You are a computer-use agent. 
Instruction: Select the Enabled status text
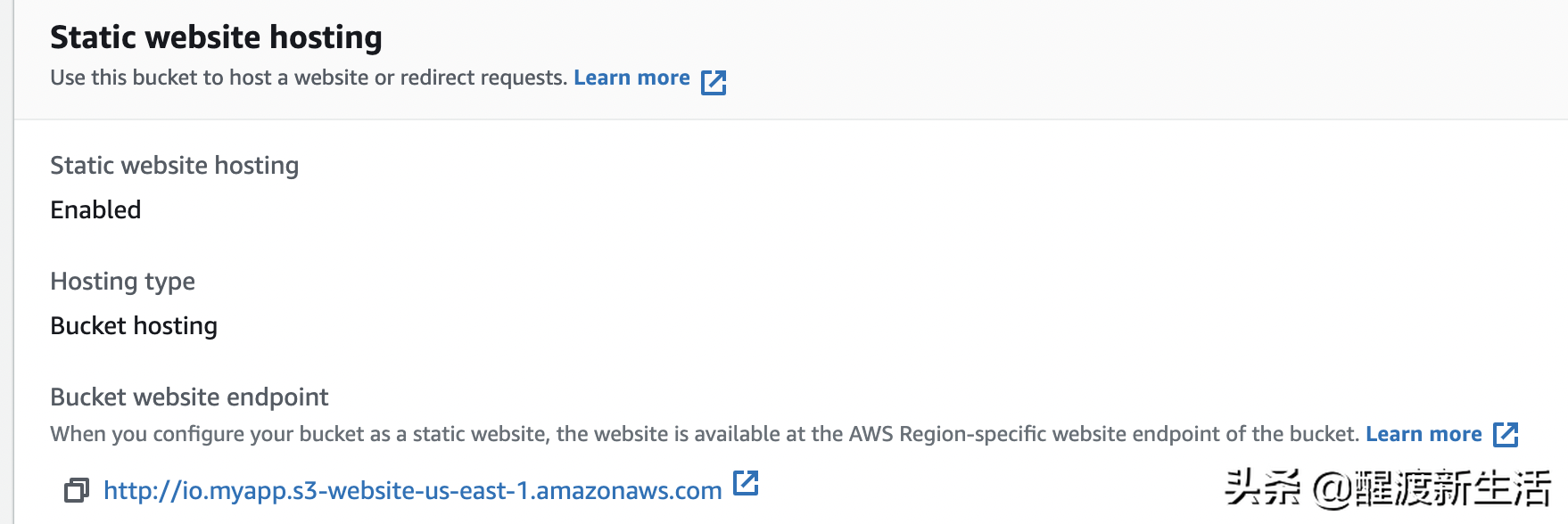(x=95, y=209)
